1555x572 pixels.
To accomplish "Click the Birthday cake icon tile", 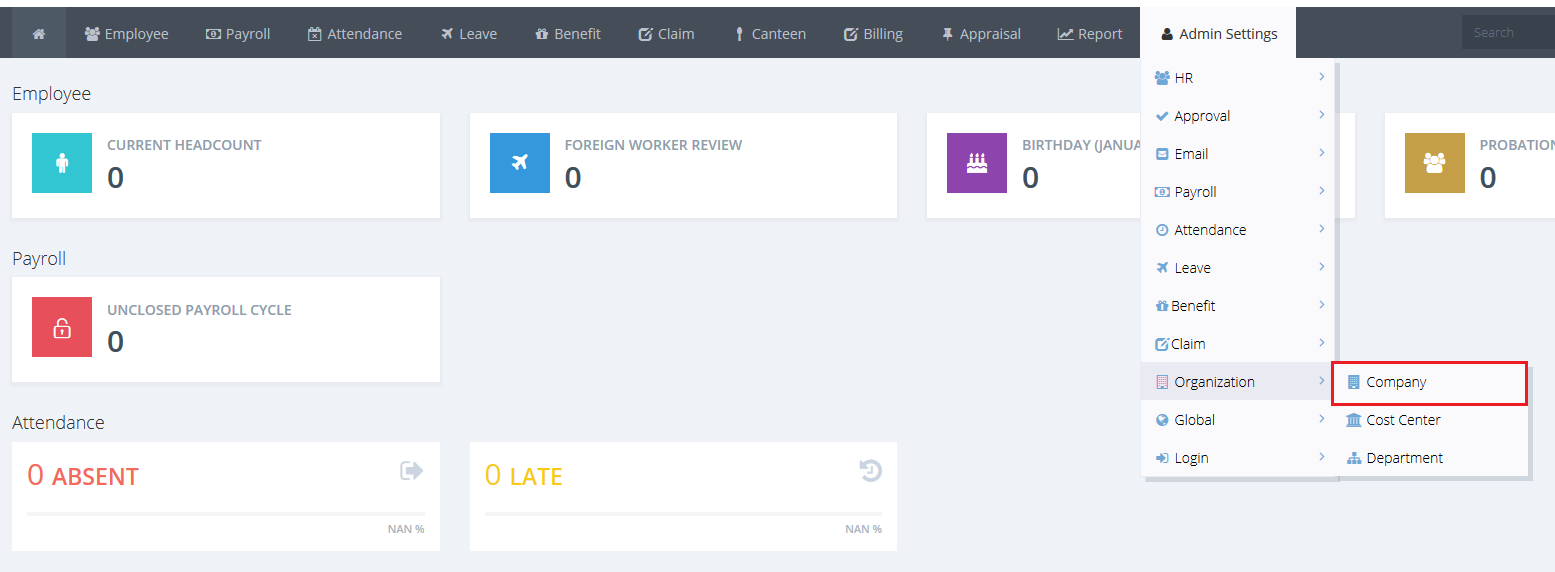I will [977, 163].
